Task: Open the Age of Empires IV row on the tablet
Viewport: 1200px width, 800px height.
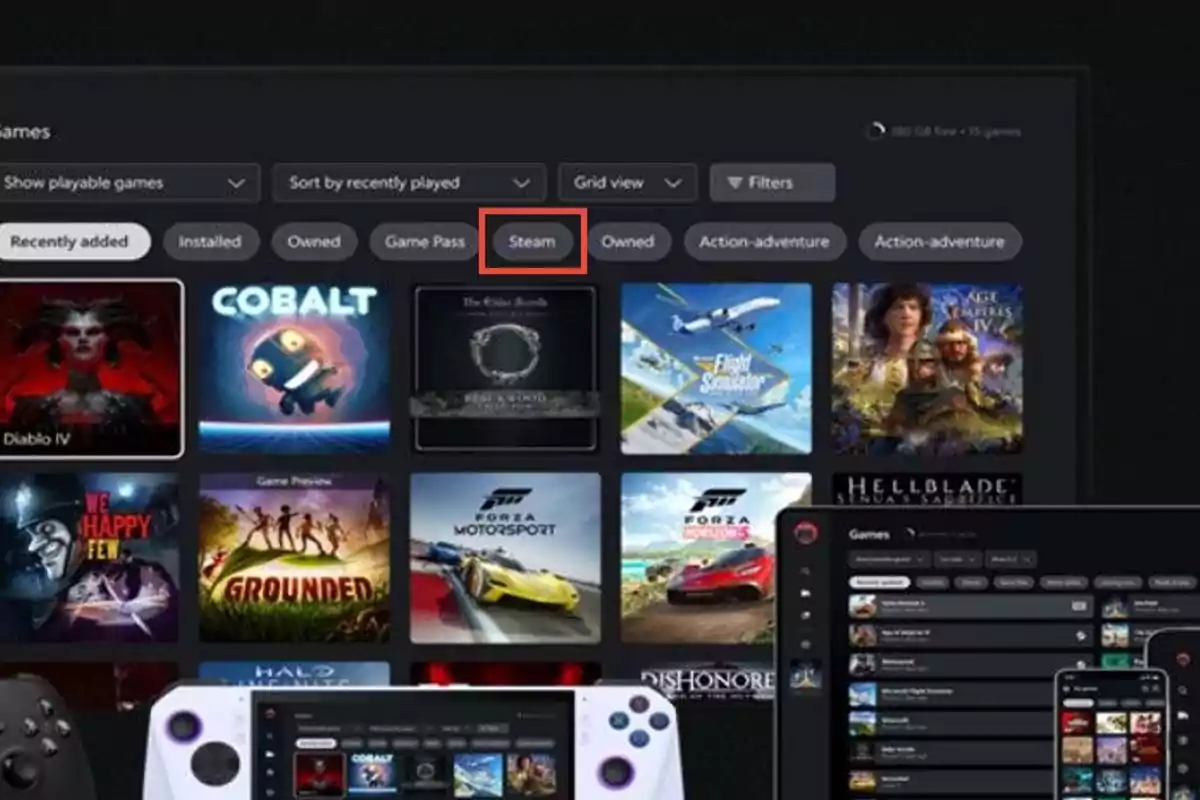Action: [x=970, y=635]
